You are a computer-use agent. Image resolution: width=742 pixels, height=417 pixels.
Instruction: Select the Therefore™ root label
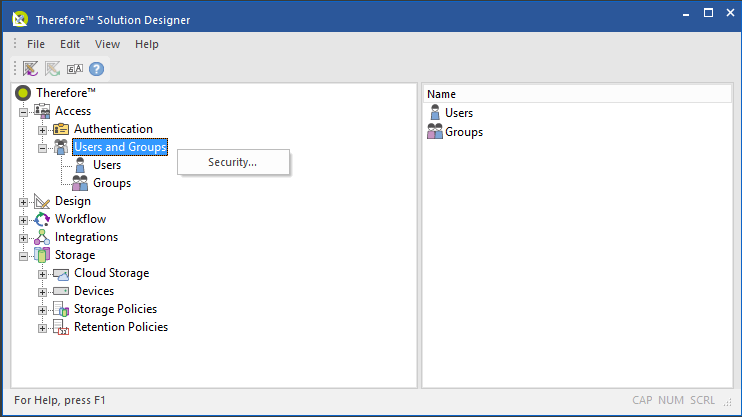coord(66,93)
